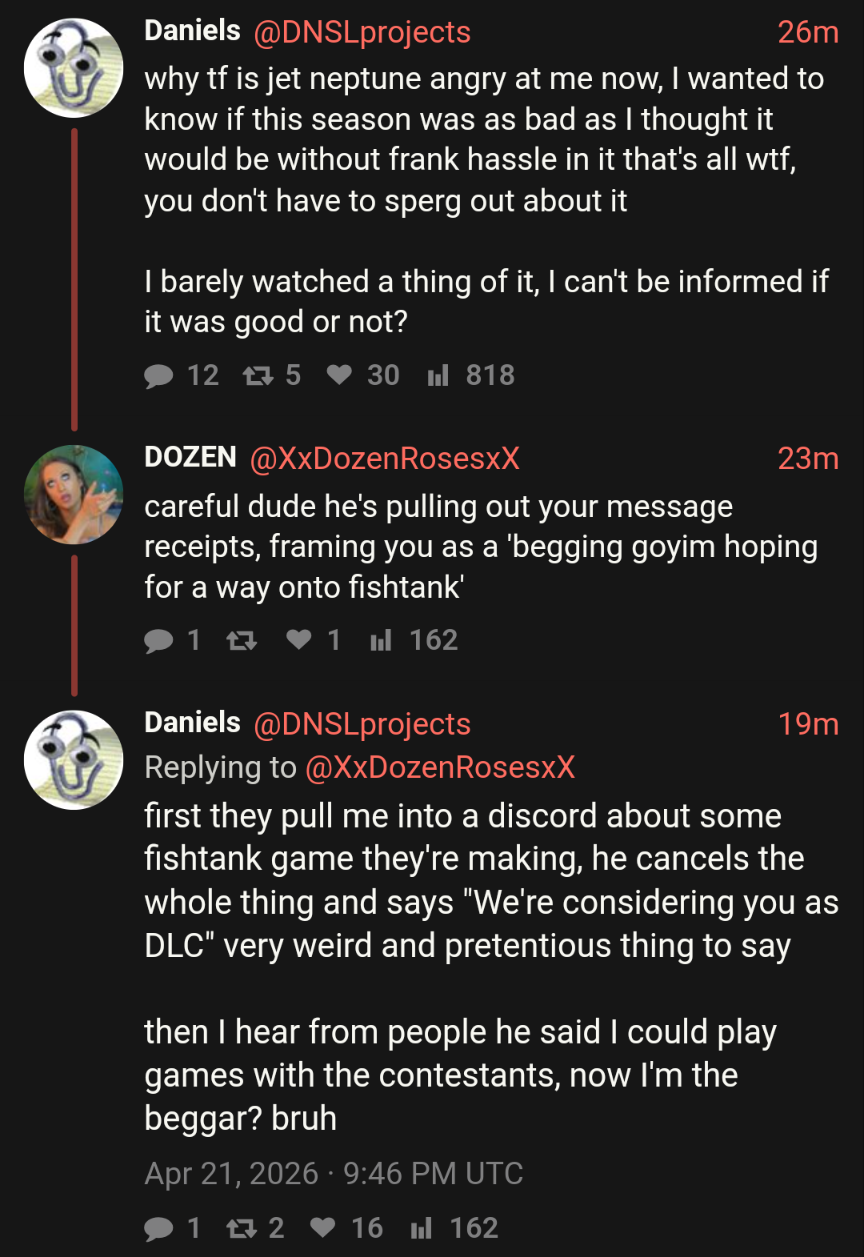Open the 23m timestamp on DOZEN's post
The height and width of the screenshot is (1257, 864).
tap(808, 458)
